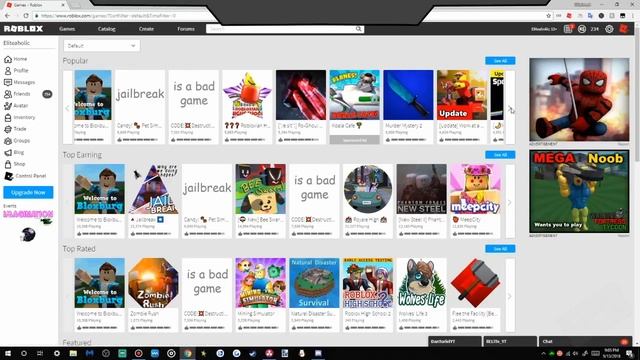Screen dimensions: 640x360
Task: Open the Spider-Man advertisement image
Action: point(579,100)
